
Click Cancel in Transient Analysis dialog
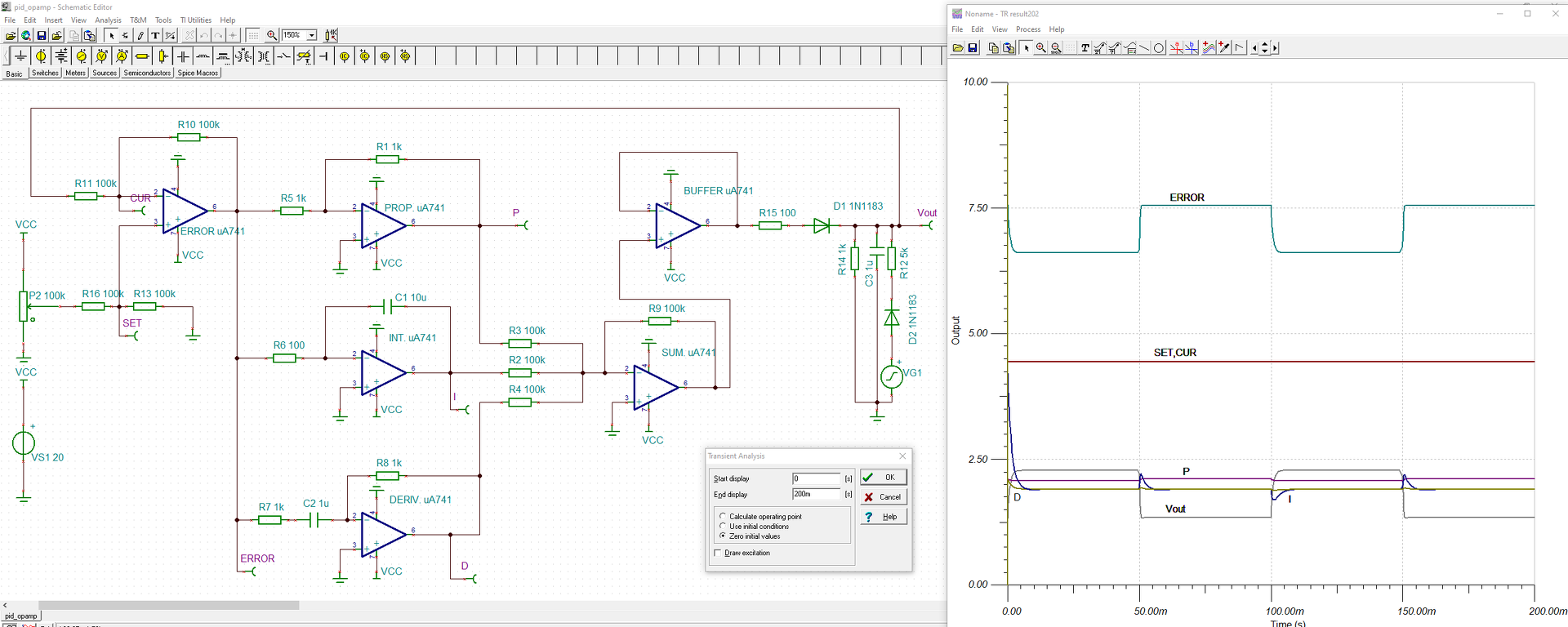(883, 497)
